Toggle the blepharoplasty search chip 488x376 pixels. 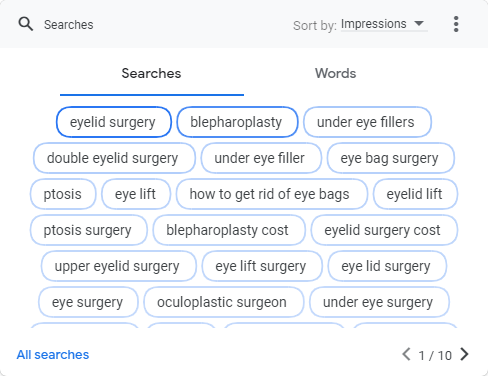pyautogui.click(x=237, y=122)
